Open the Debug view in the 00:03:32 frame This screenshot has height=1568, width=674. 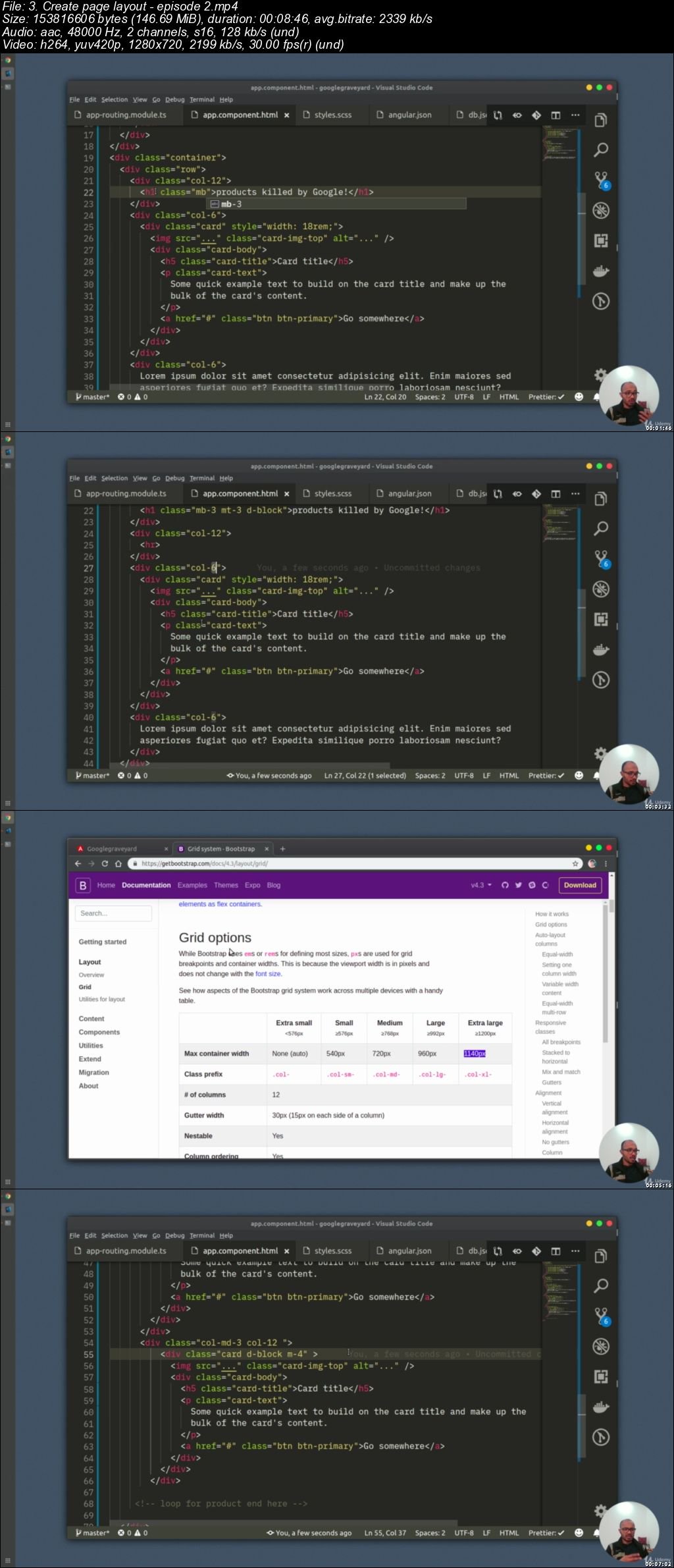pos(601,589)
